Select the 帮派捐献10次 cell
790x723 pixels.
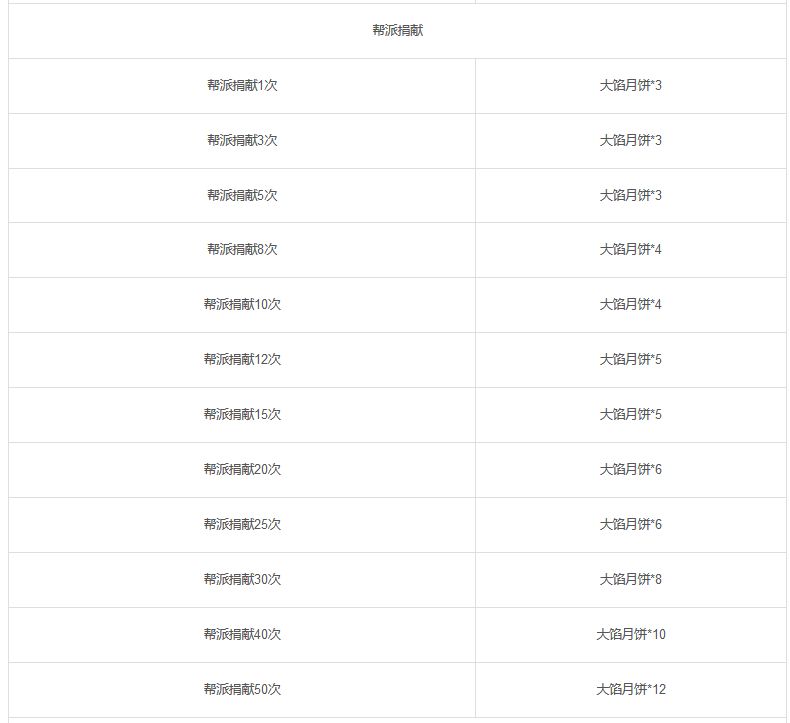[x=242, y=304]
